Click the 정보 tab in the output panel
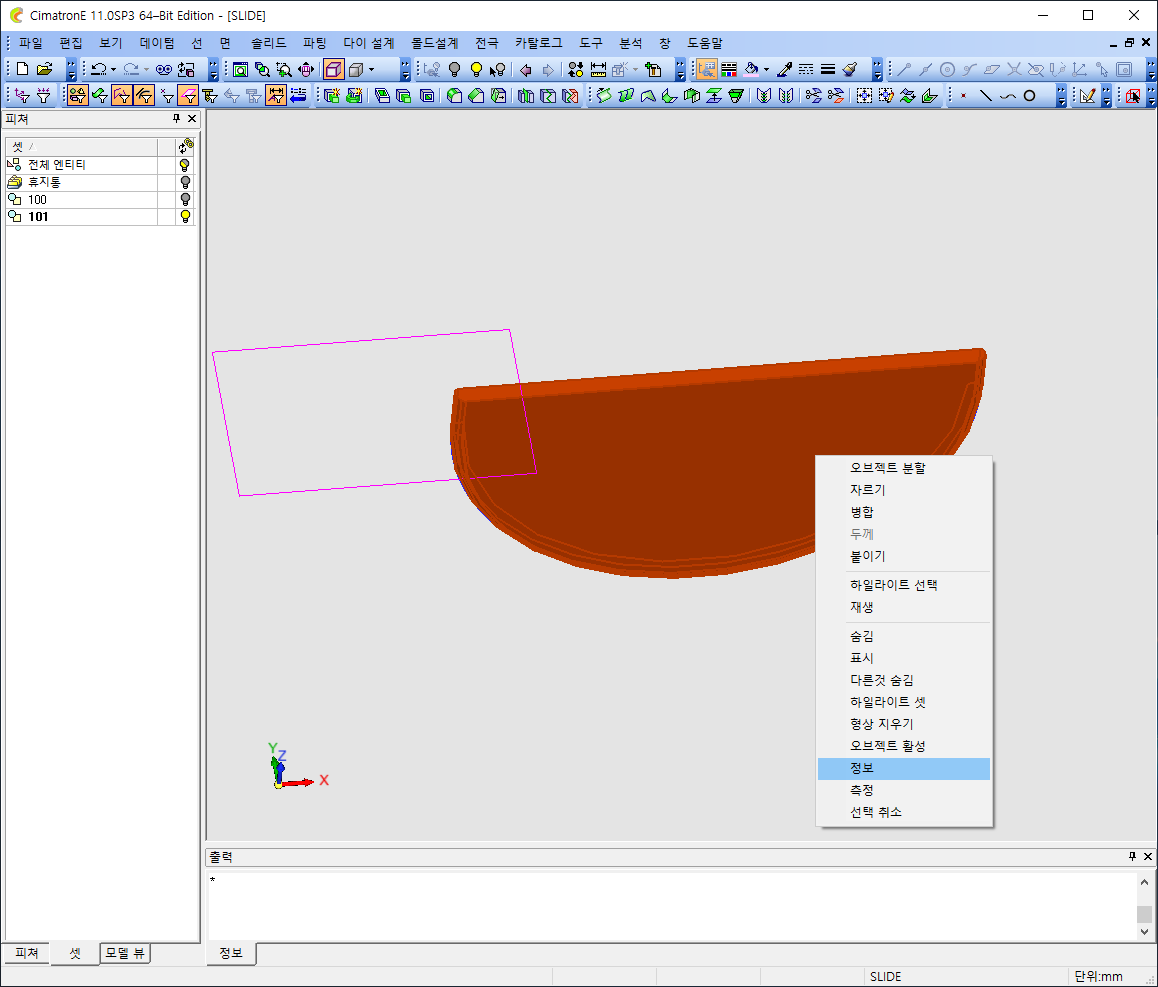This screenshot has height=987, width=1158. (x=230, y=953)
